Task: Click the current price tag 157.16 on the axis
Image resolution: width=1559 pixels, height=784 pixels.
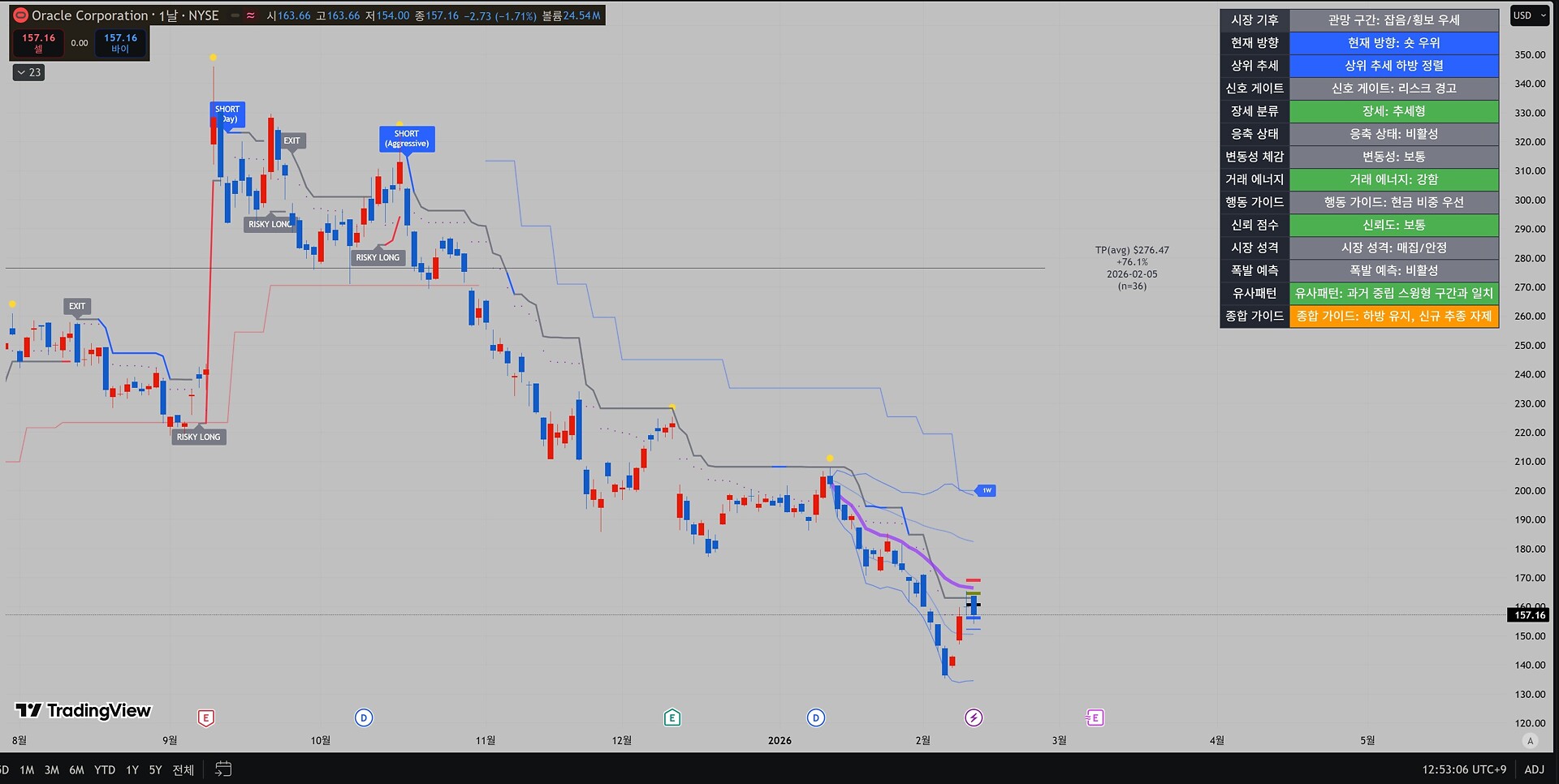Action: 1529,615
